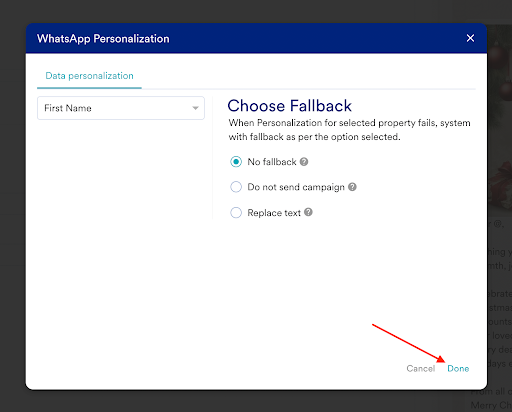This screenshot has height=412, width=512.
Task: Click the WhatsApp Personalization title bar
Action: 256,38
